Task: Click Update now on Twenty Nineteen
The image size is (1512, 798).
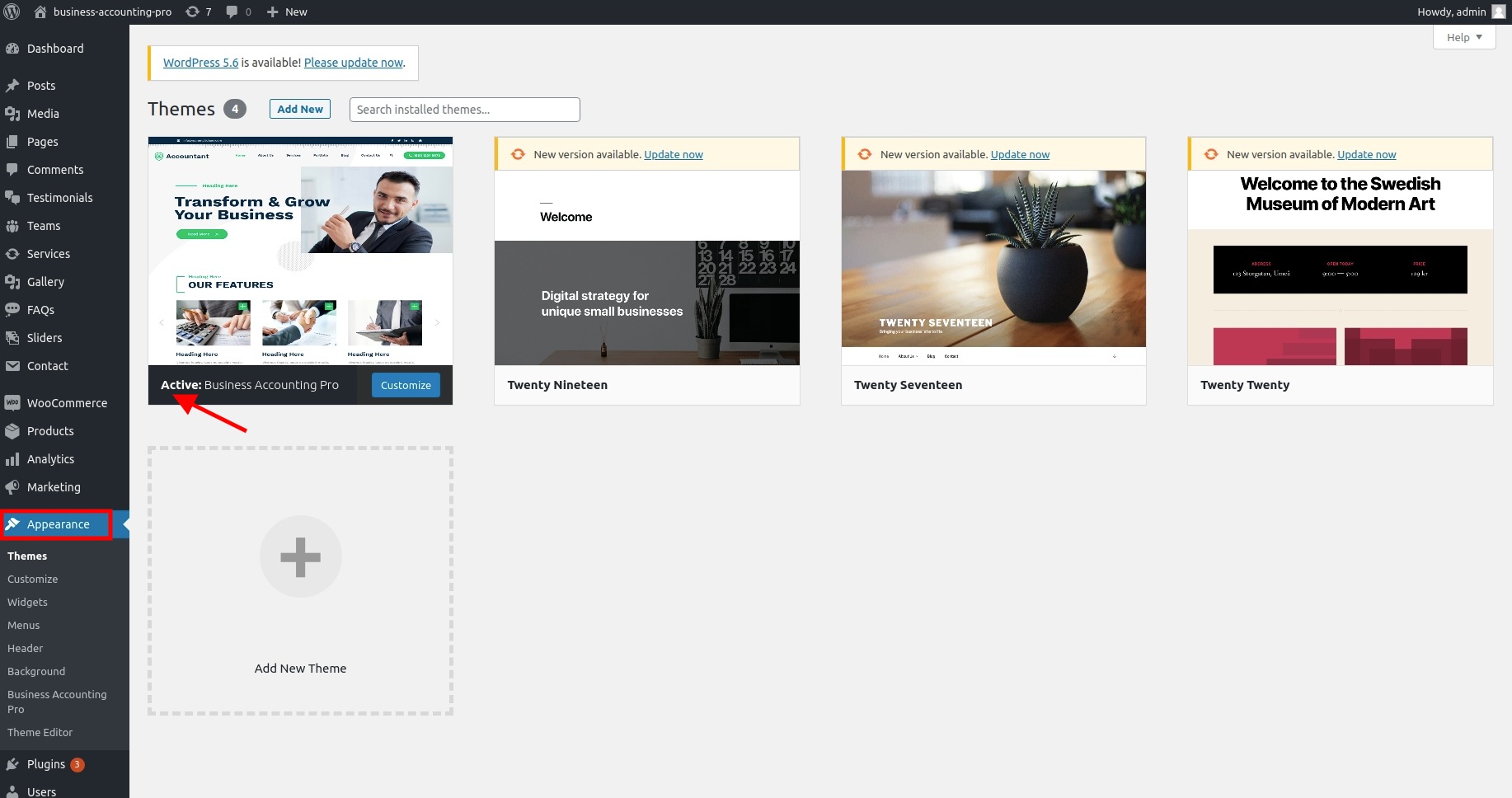Action: [674, 154]
